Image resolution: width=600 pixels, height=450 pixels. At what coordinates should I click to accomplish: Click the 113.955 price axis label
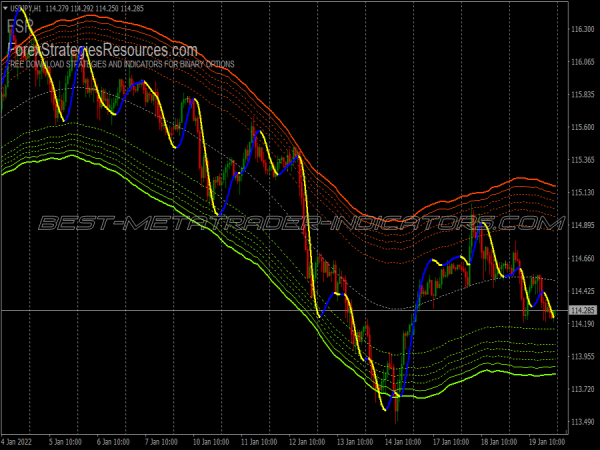tap(582, 357)
